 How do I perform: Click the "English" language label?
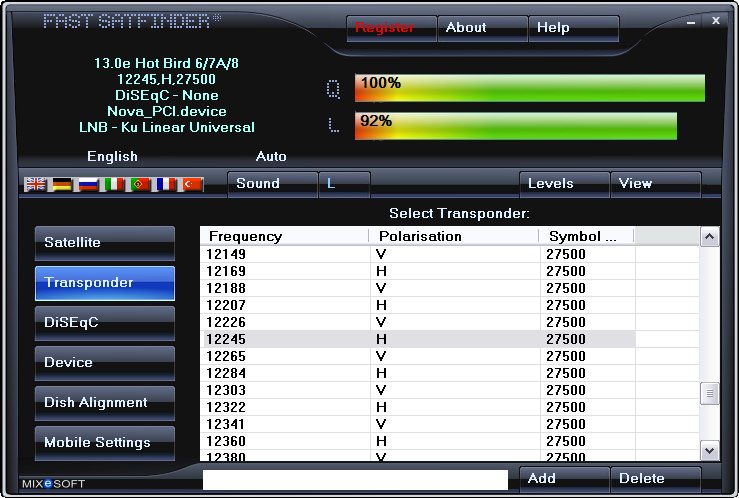pos(112,157)
